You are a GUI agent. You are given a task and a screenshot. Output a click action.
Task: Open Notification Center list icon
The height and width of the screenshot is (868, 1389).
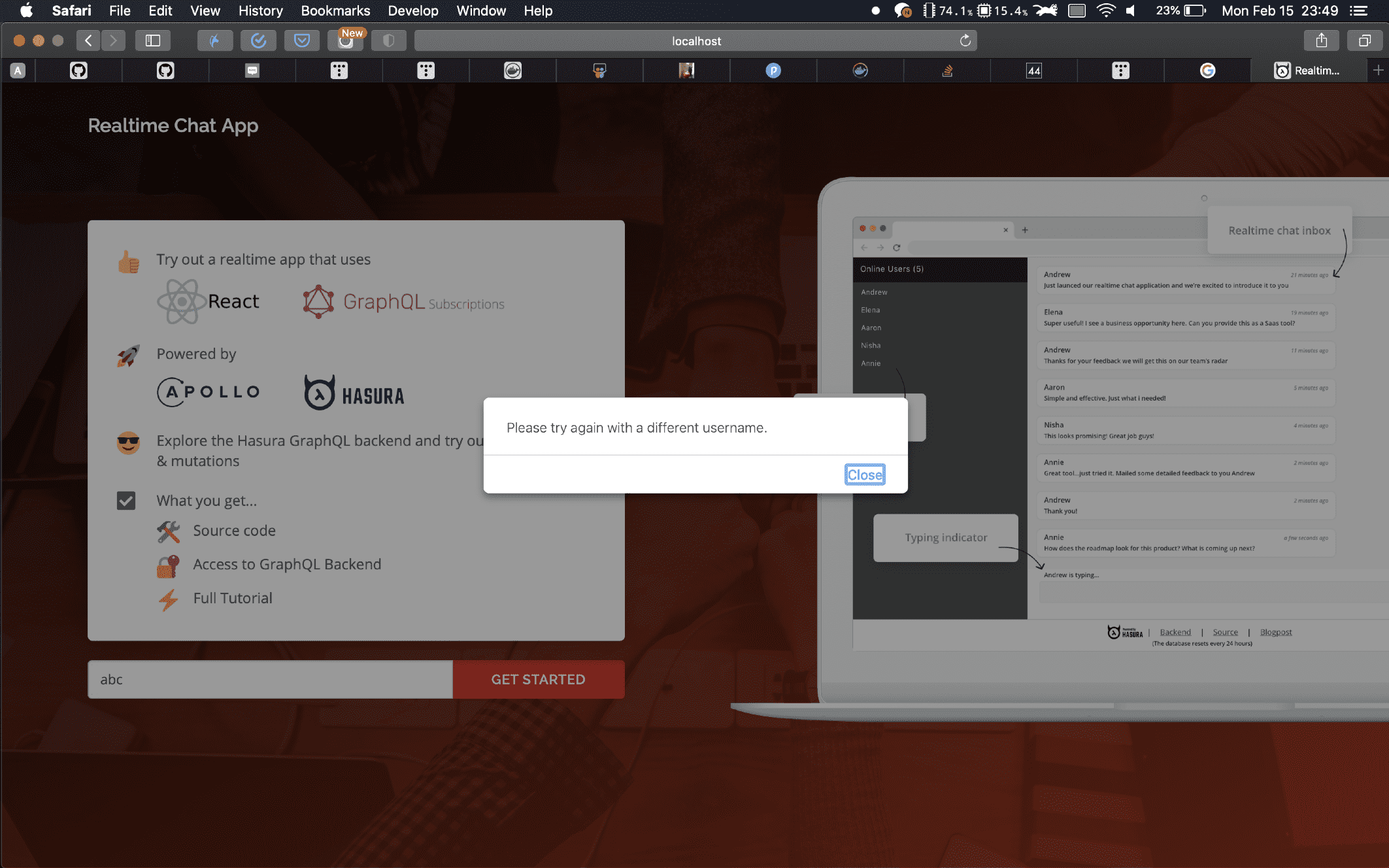click(x=1358, y=10)
